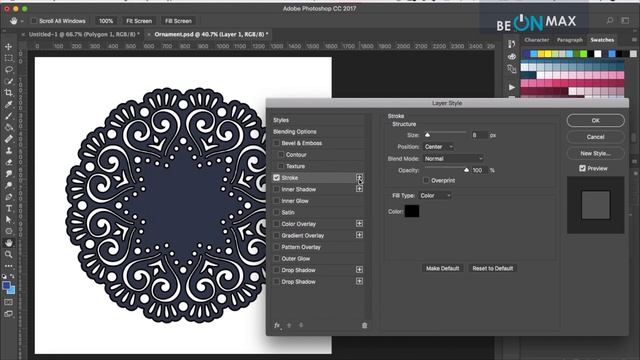The image size is (640, 360).
Task: Click the New Style... button
Action: pos(596,153)
